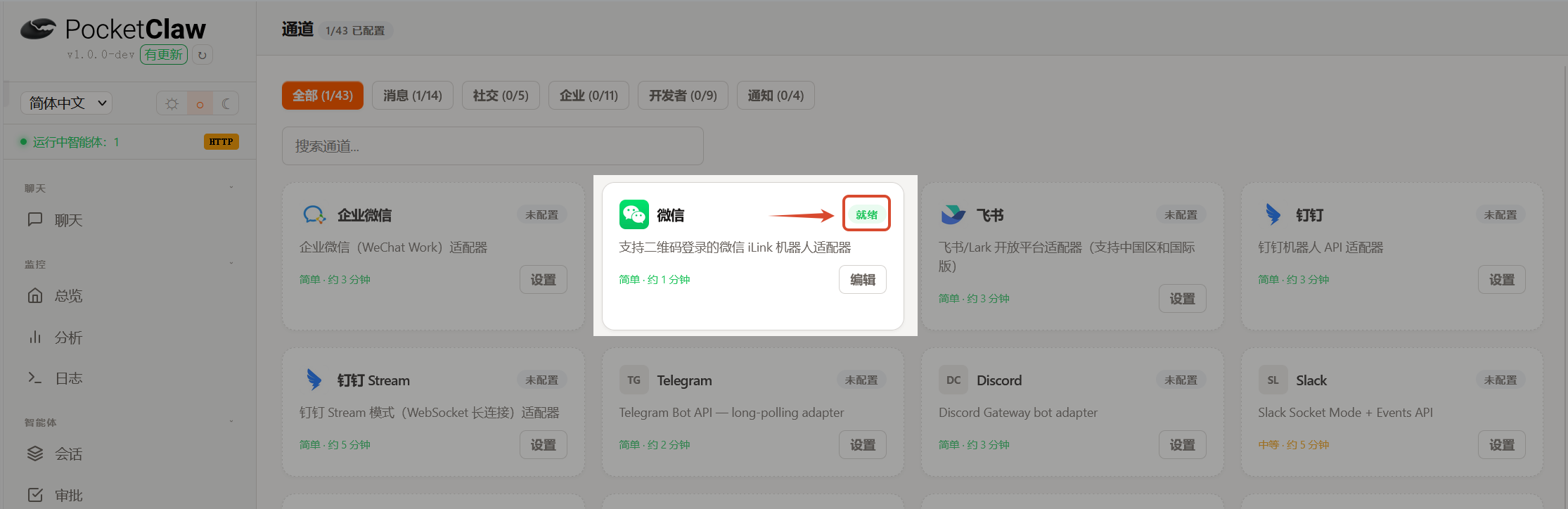Click the 企业微信 channel icon
Viewport: 1568px width, 509px height.
pos(314,214)
